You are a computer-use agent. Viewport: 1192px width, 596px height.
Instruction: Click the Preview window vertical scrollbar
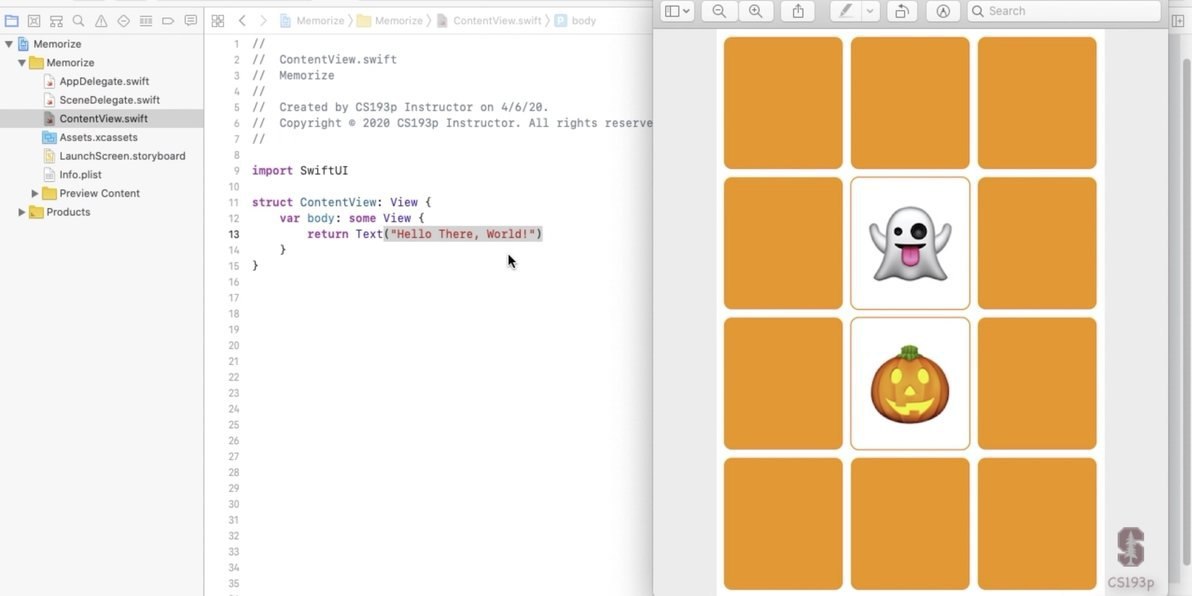pyautogui.click(x=1186, y=312)
